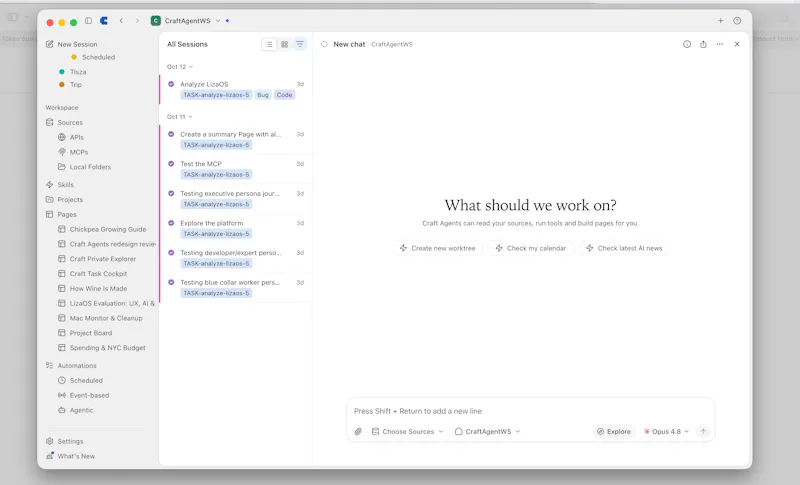Open the chat info icon

pos(687,44)
